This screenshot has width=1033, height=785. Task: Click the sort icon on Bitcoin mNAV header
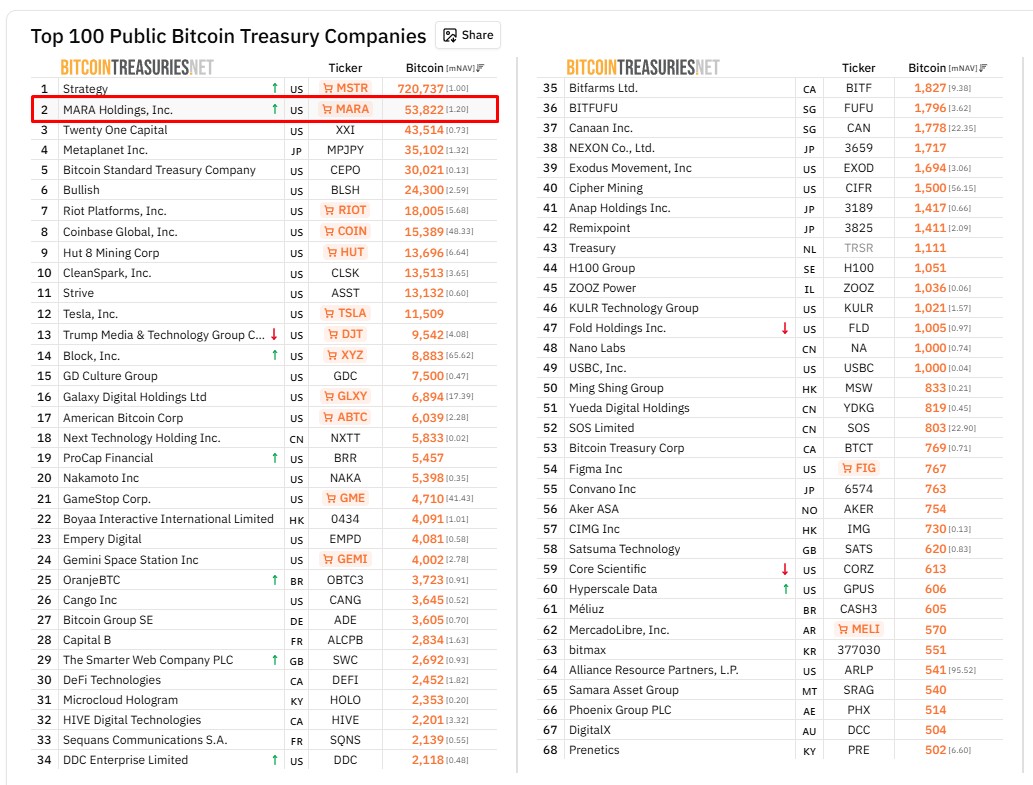(x=480, y=67)
